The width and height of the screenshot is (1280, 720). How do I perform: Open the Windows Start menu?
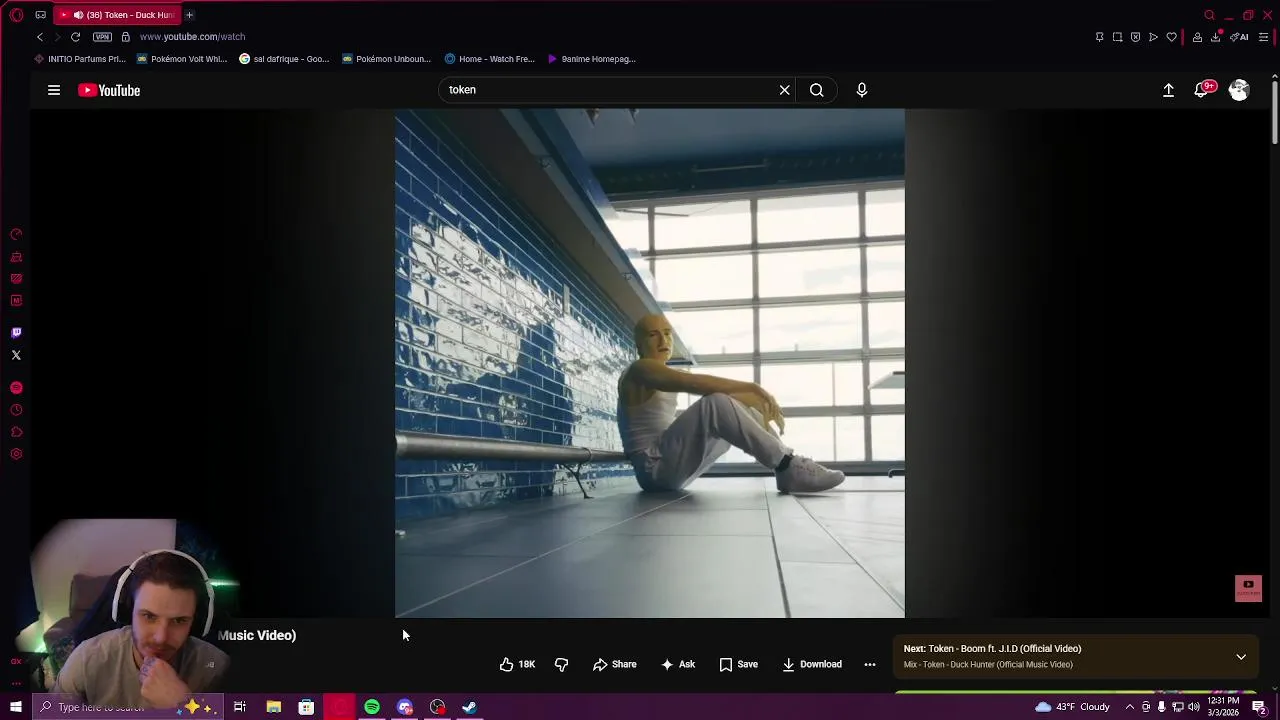click(x=16, y=707)
